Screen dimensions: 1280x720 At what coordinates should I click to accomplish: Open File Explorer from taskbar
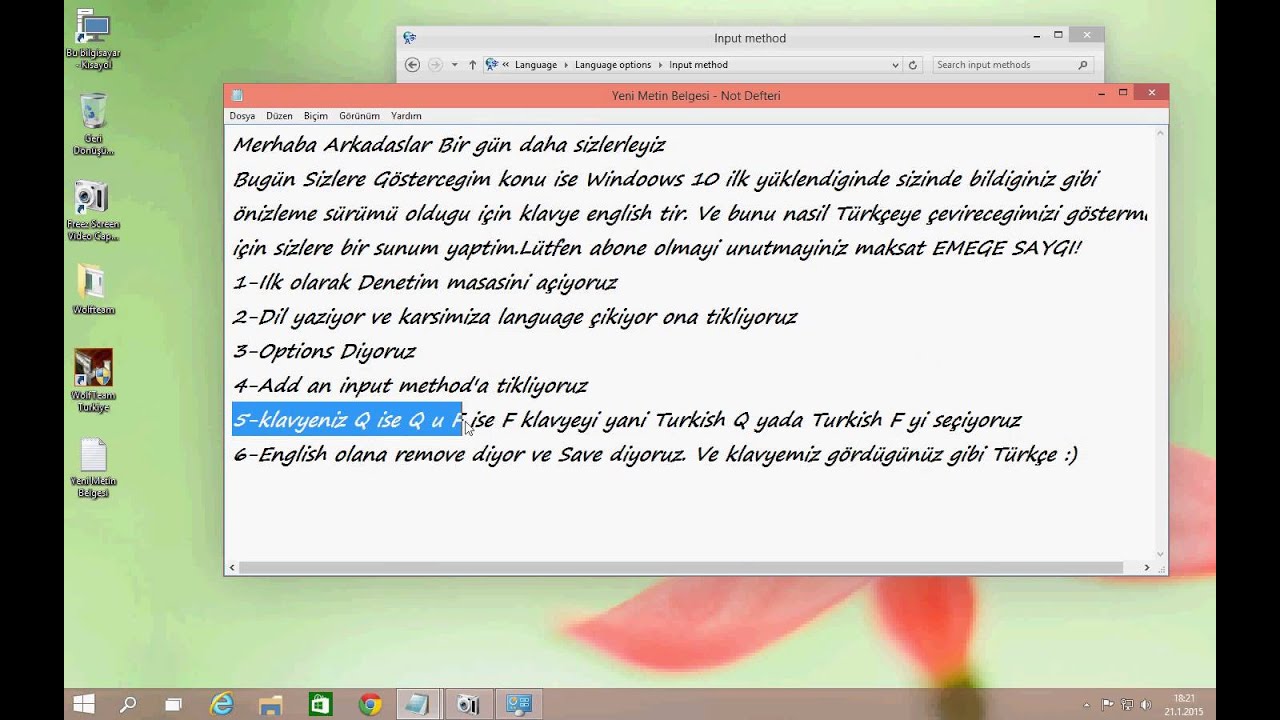[270, 704]
